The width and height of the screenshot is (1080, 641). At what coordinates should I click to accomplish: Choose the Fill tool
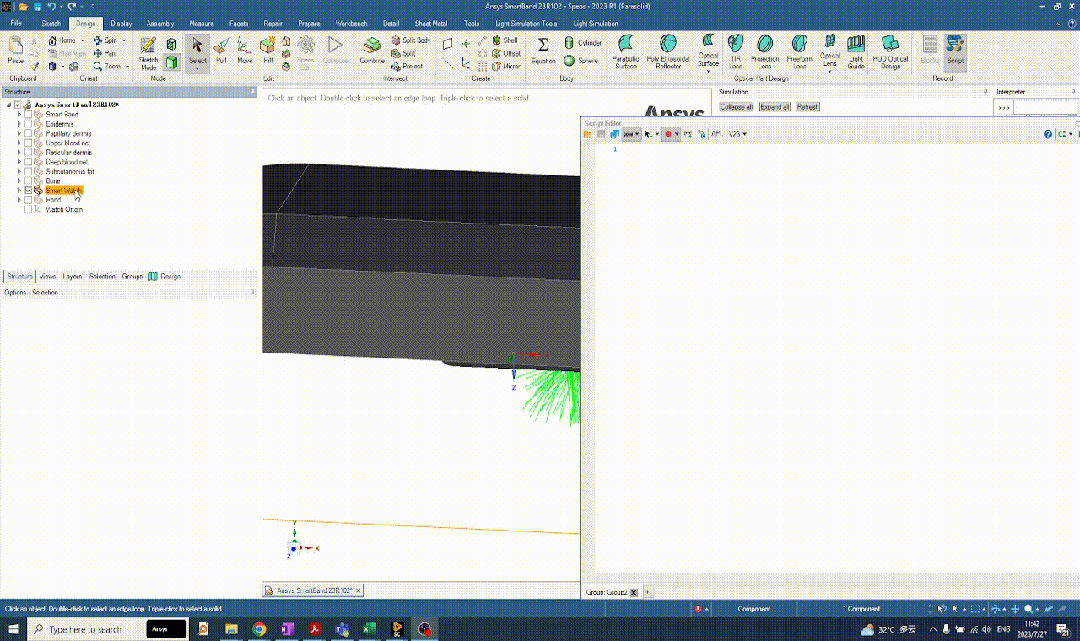click(268, 50)
